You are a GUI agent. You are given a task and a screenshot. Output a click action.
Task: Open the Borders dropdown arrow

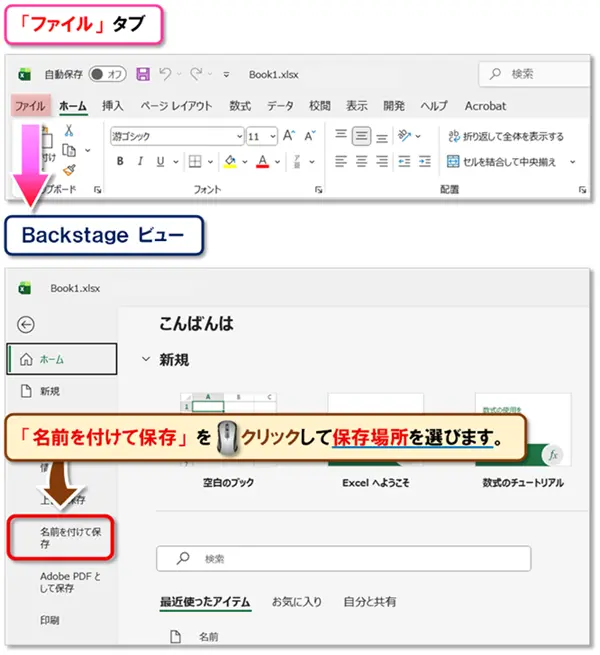coord(211,162)
